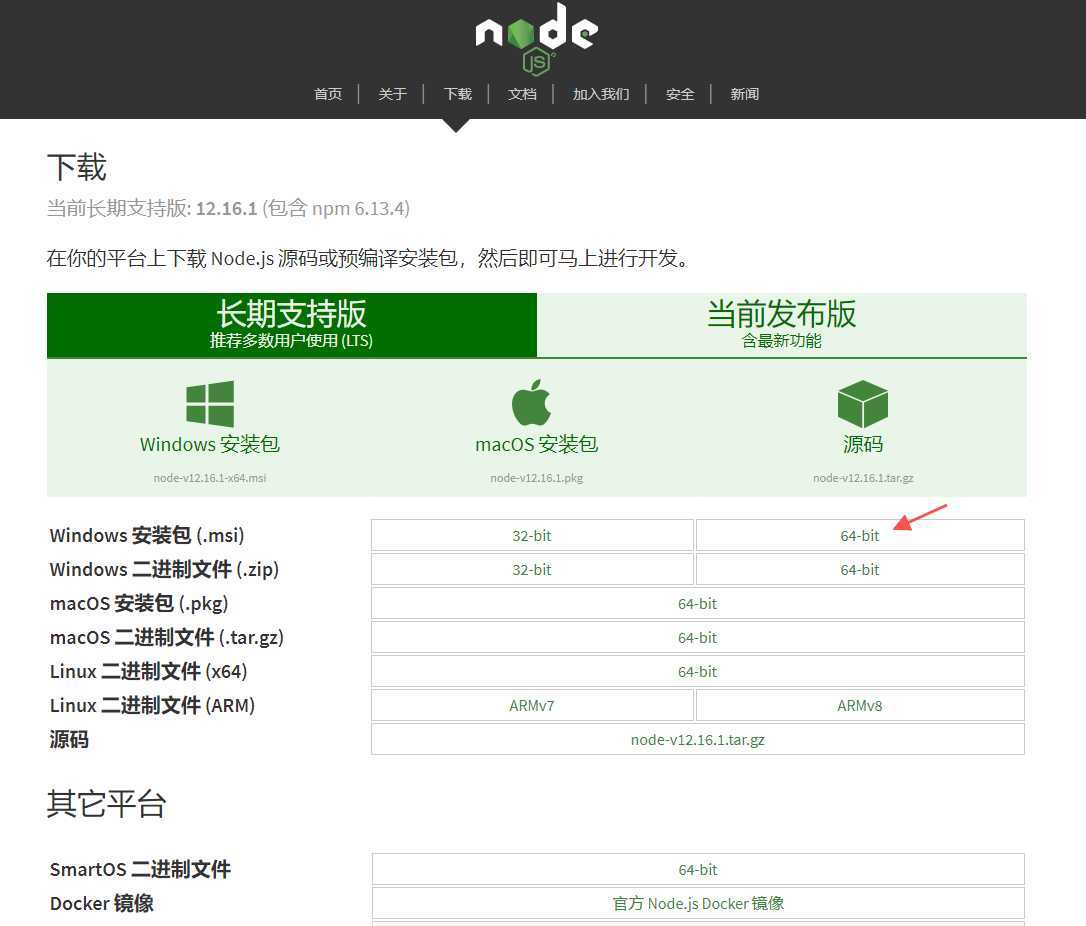Open the 新闻 nav item
Viewport: 1086px width, 926px height.
click(745, 94)
